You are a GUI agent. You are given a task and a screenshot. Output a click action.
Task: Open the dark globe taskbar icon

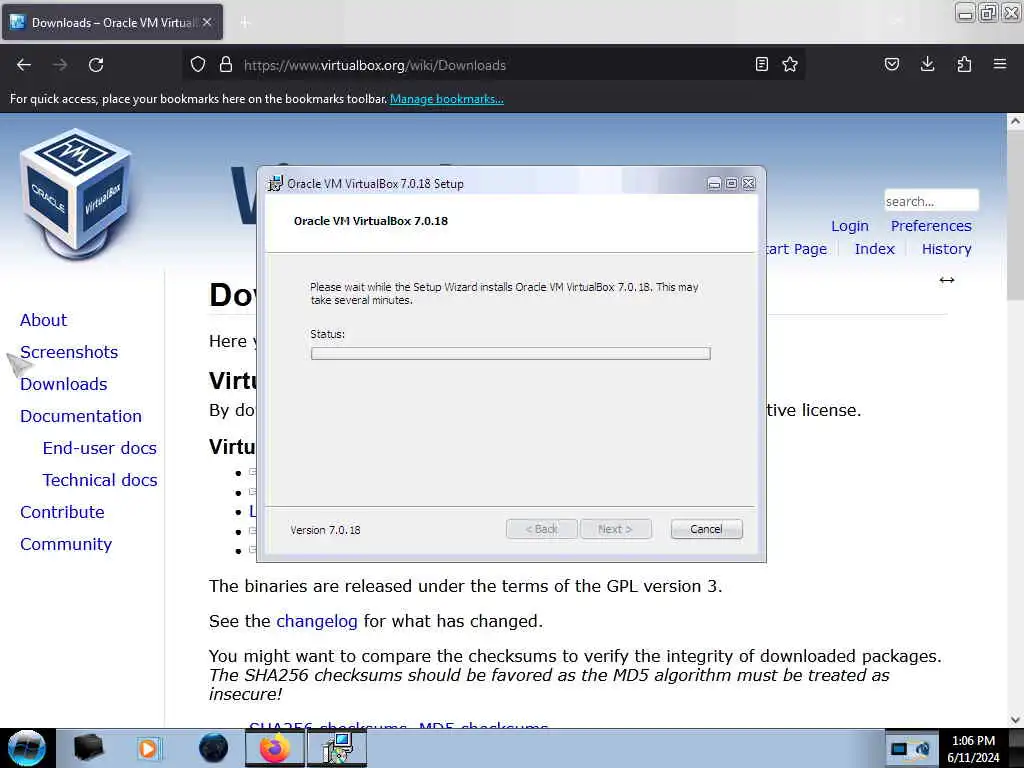click(x=214, y=748)
